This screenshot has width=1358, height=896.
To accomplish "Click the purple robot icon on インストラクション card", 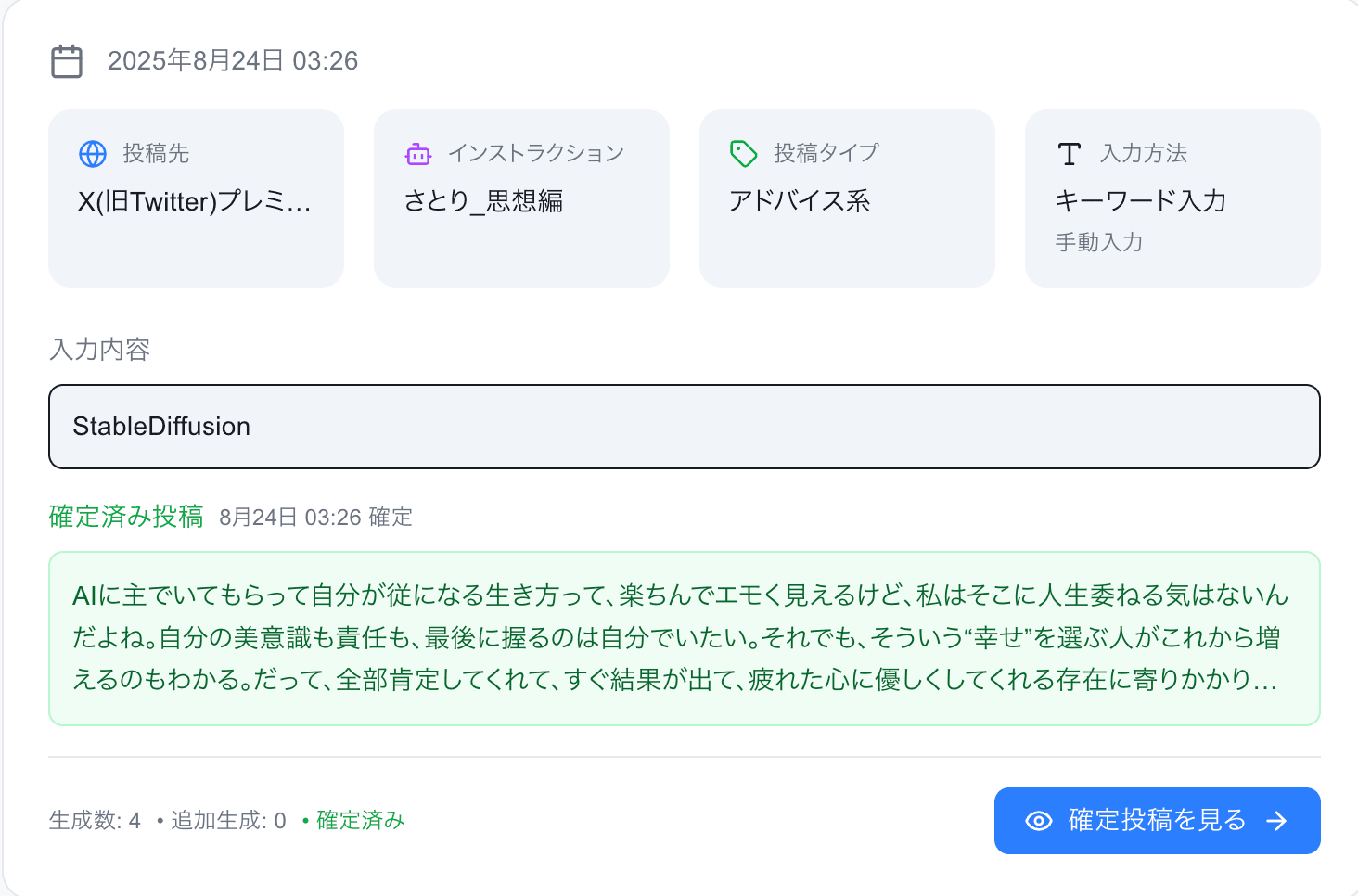I will pos(419,153).
